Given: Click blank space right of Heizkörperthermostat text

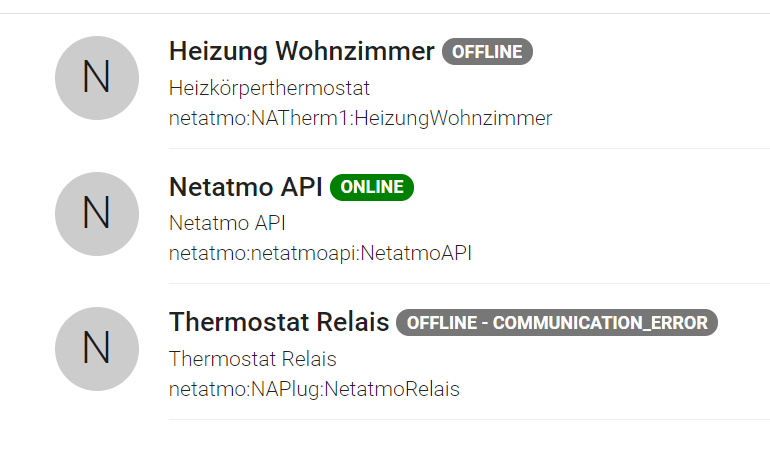Looking at the screenshot, I should point(570,88).
